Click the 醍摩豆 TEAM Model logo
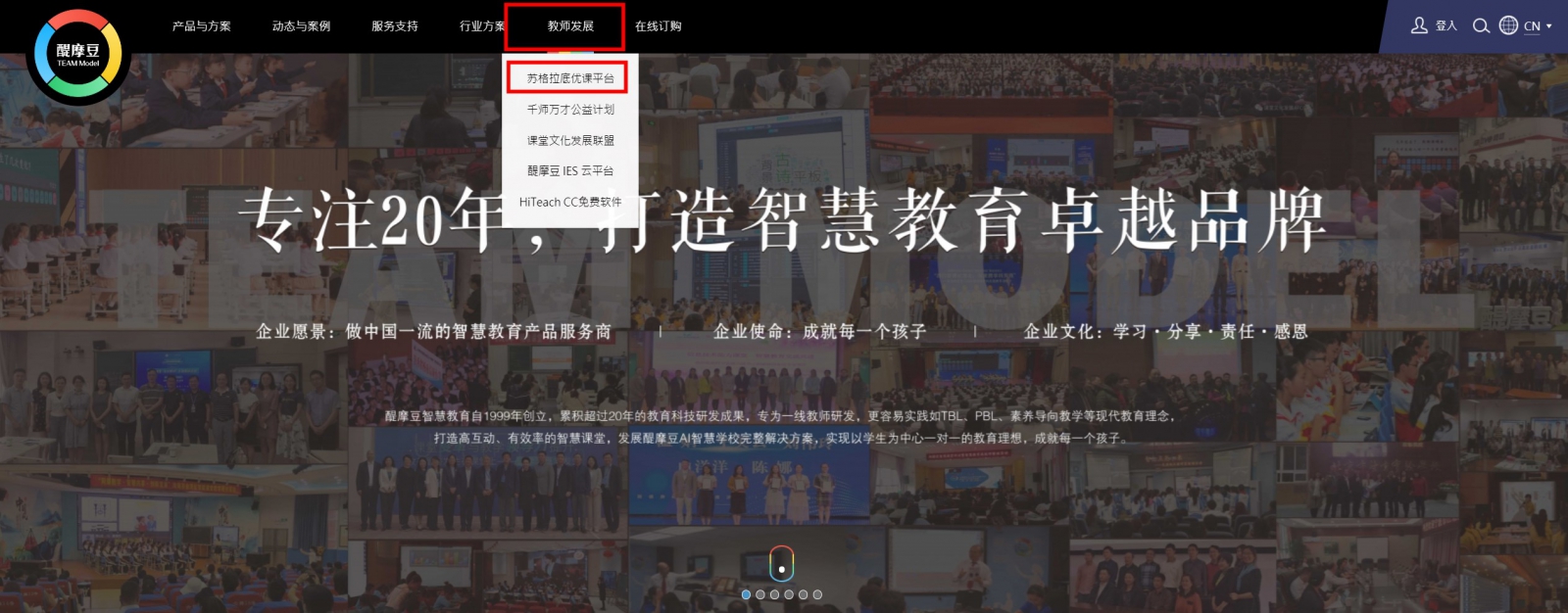 77,55
